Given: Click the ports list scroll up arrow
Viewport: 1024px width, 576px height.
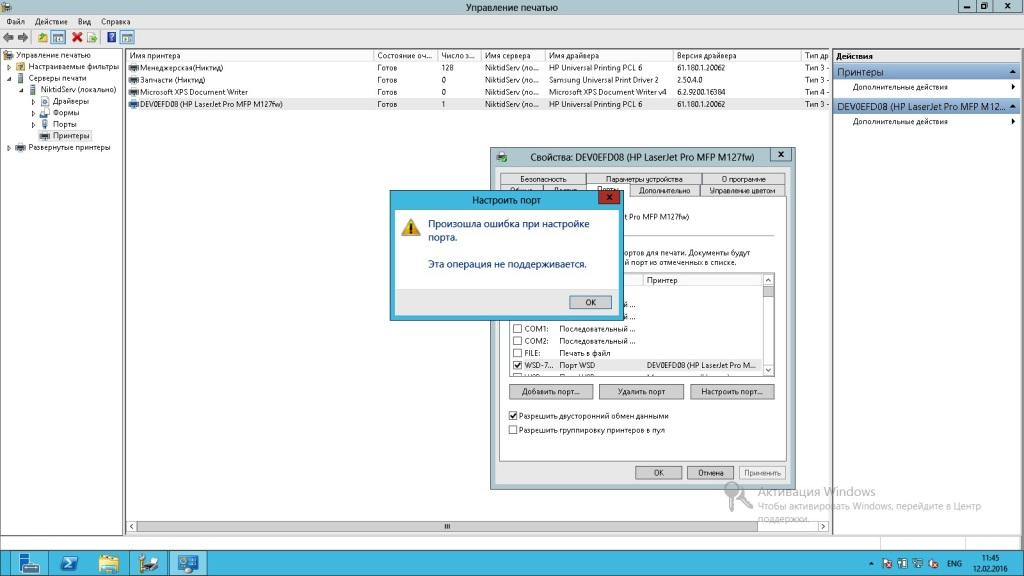Looking at the screenshot, I should pyautogui.click(x=768, y=280).
